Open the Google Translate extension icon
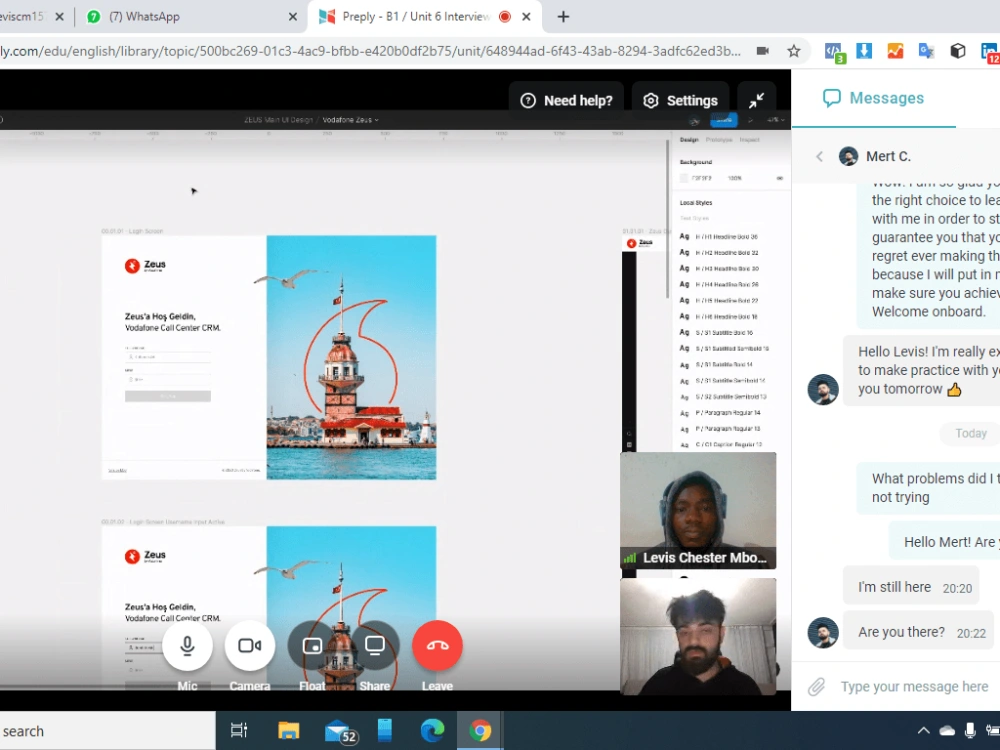 [x=926, y=51]
